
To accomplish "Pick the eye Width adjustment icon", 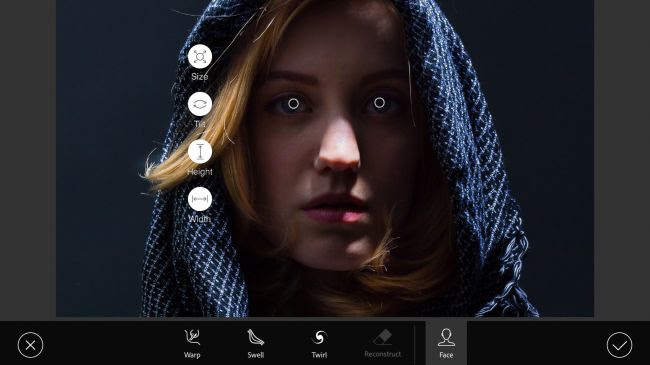I will tap(200, 199).
